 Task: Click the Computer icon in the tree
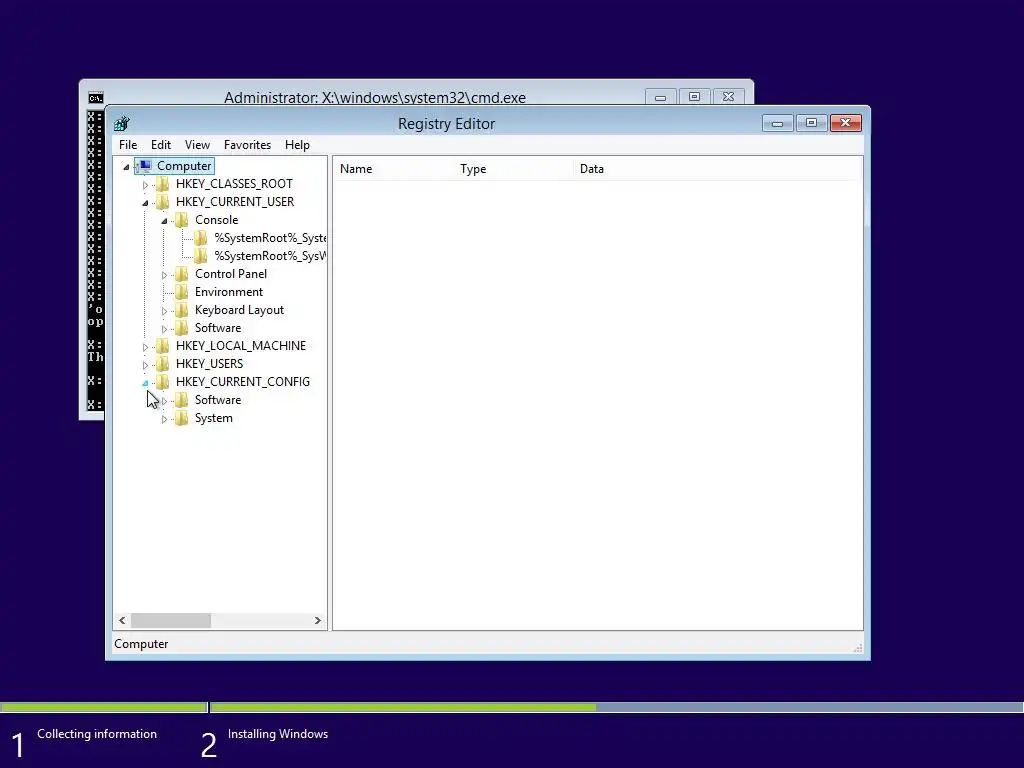[145, 166]
